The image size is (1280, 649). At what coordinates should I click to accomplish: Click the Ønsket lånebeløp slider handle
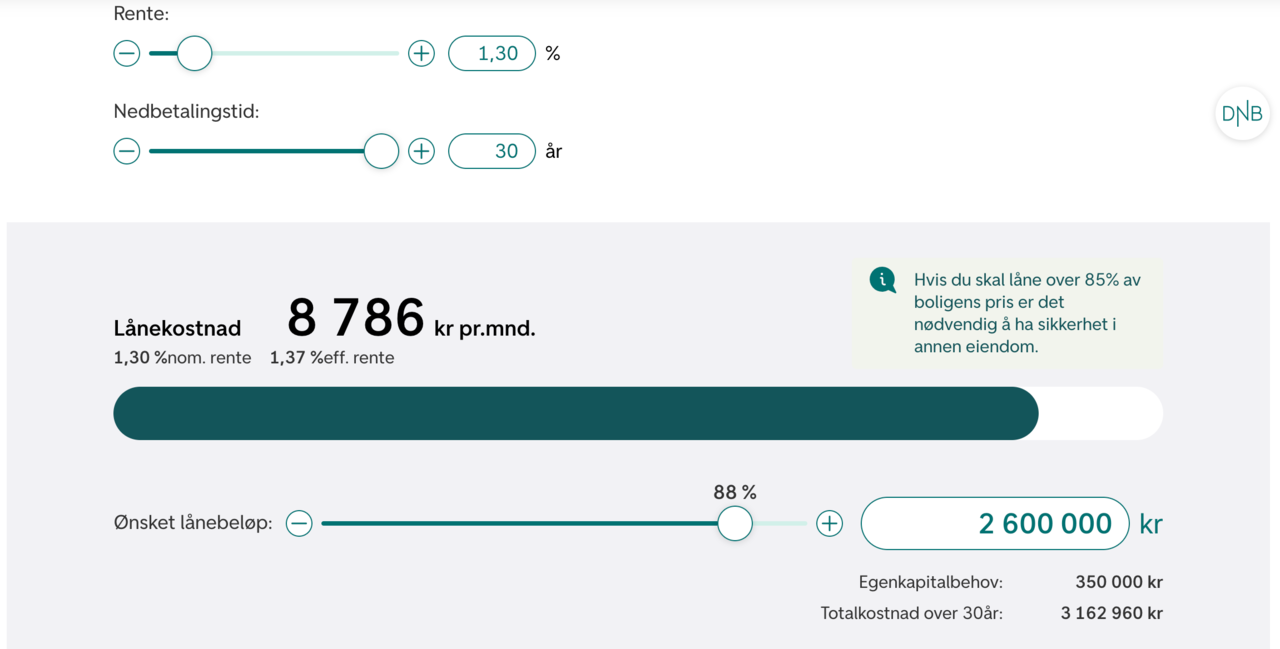point(735,523)
